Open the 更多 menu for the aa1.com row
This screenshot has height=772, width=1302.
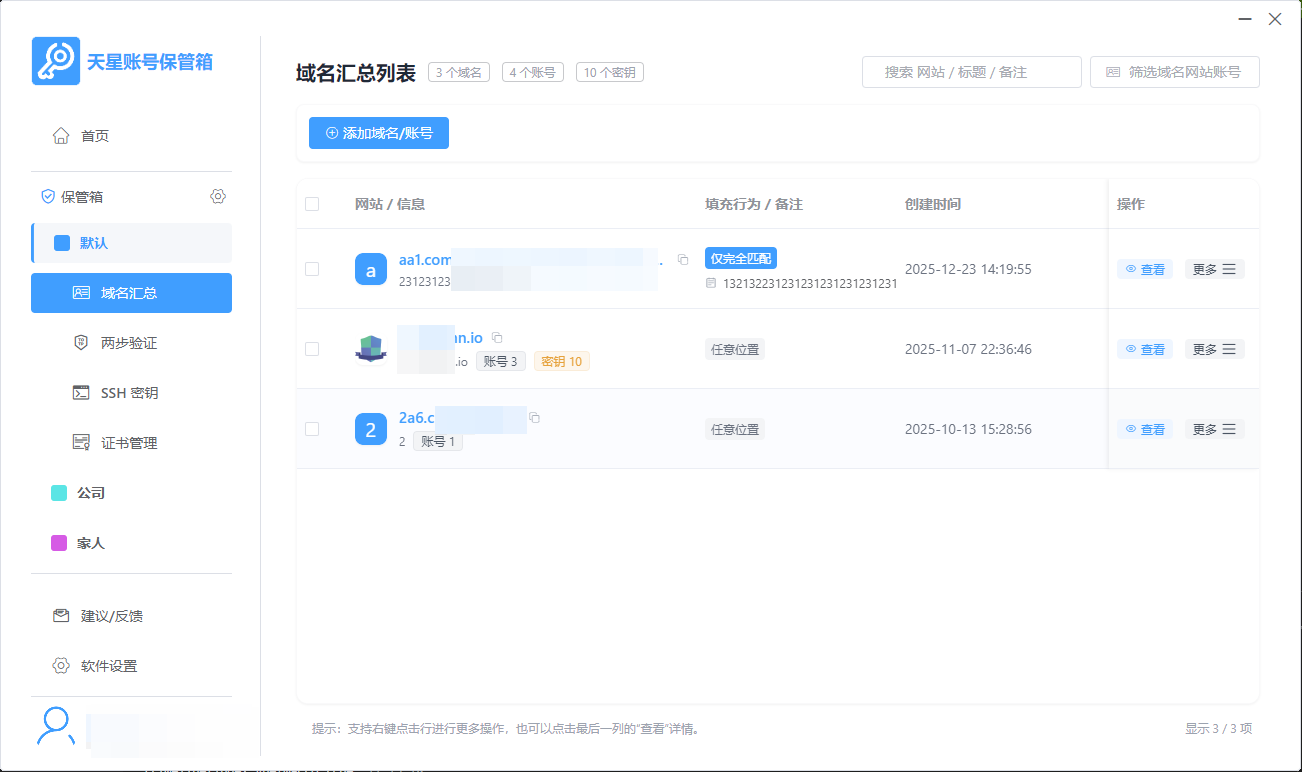pyautogui.click(x=1214, y=268)
